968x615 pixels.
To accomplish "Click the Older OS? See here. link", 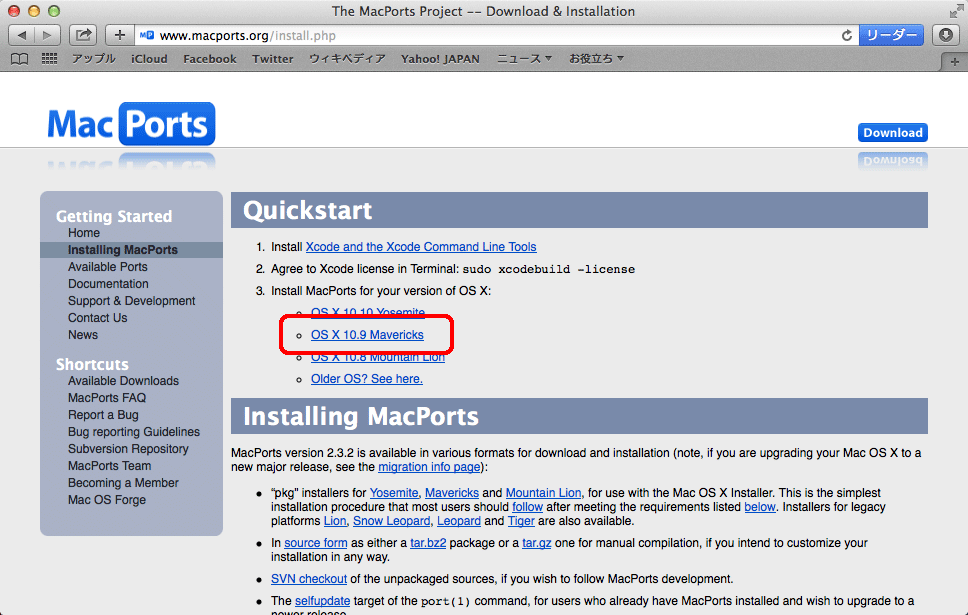I will coord(367,379).
